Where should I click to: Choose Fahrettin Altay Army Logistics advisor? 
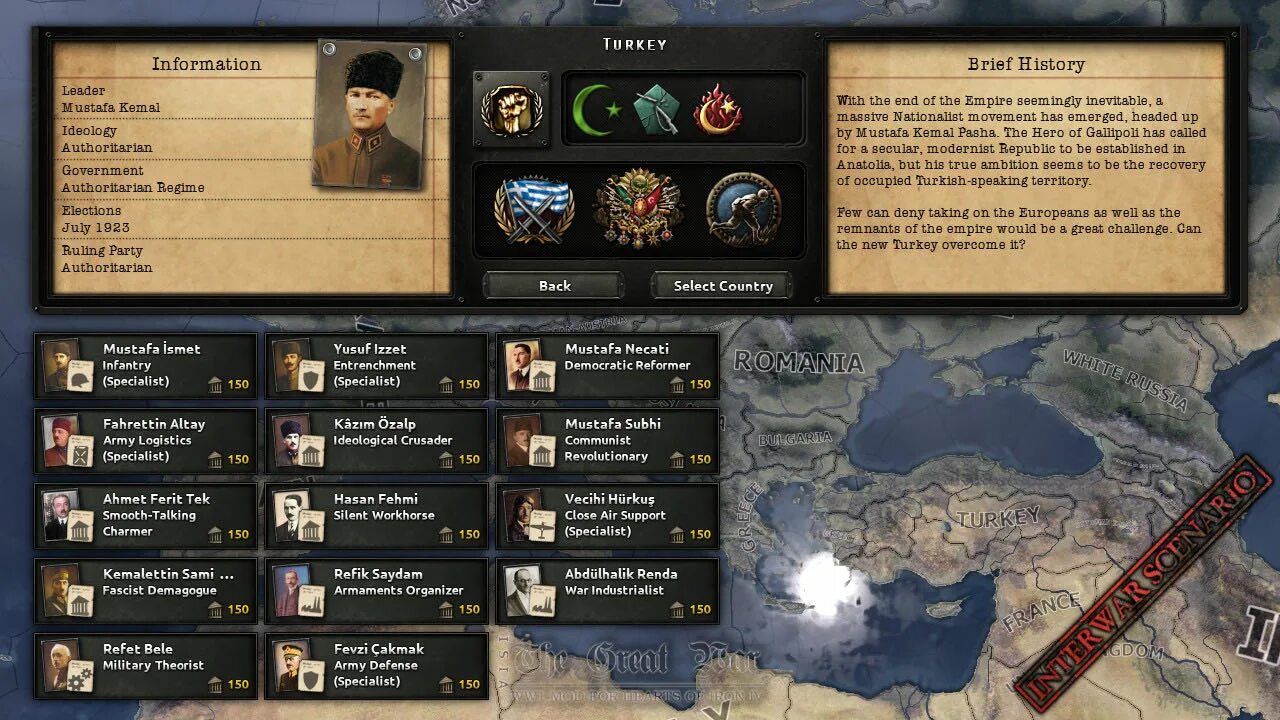pyautogui.click(x=146, y=441)
